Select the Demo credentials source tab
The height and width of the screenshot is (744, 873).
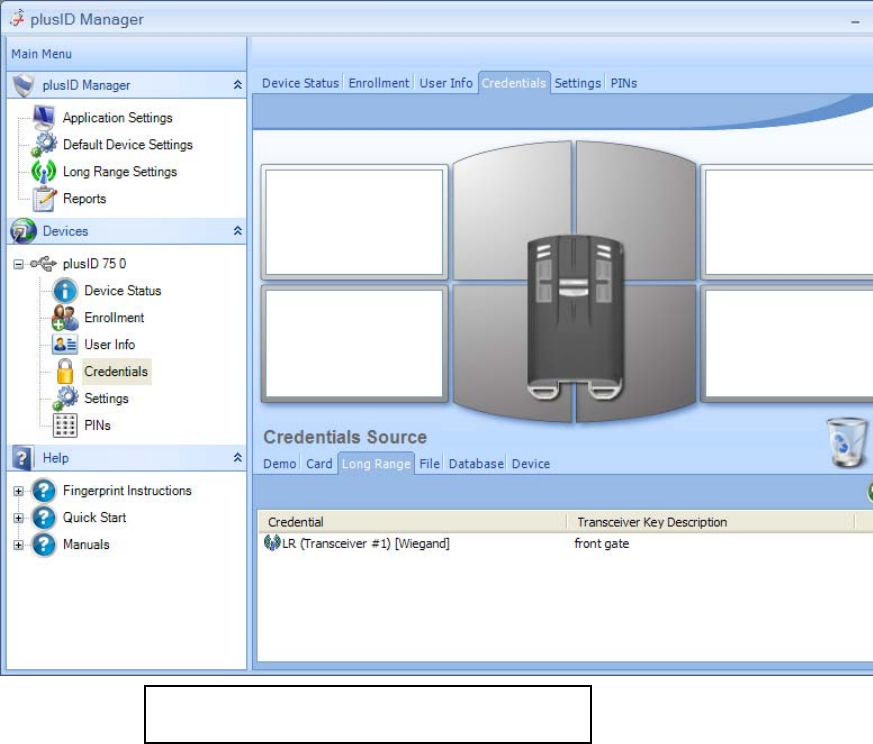coord(279,464)
